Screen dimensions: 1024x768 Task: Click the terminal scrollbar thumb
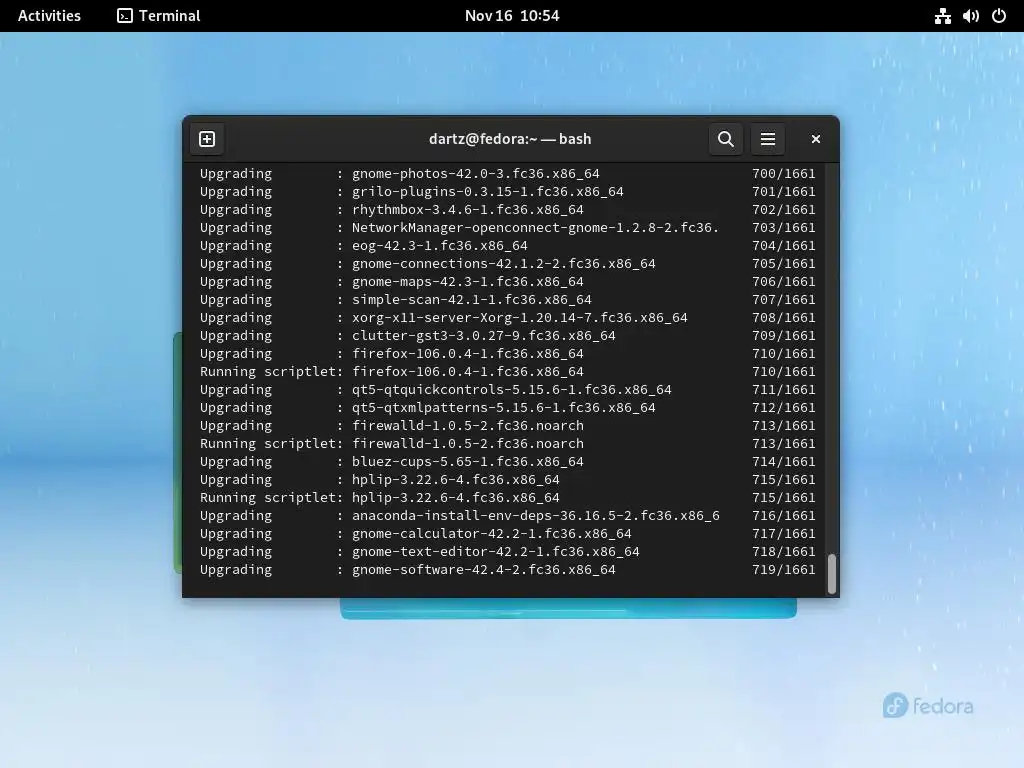pyautogui.click(x=831, y=574)
